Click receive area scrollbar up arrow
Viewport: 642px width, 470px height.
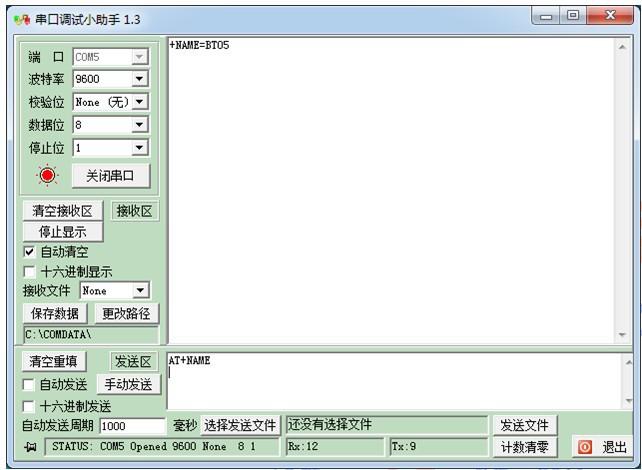click(x=622, y=47)
